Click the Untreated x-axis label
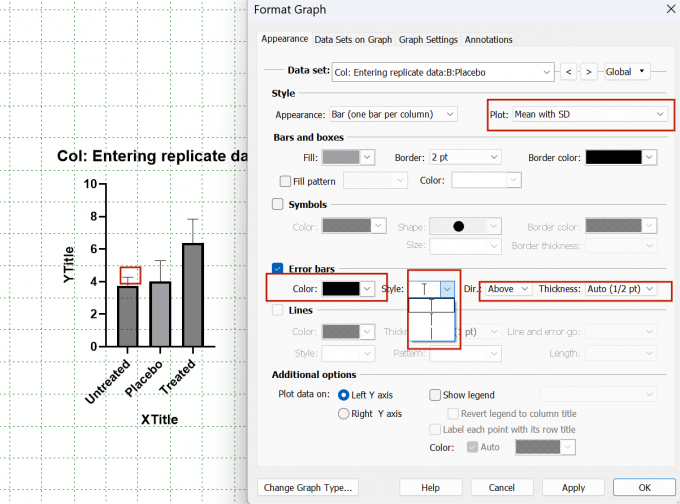The width and height of the screenshot is (680, 504). (x=107, y=381)
